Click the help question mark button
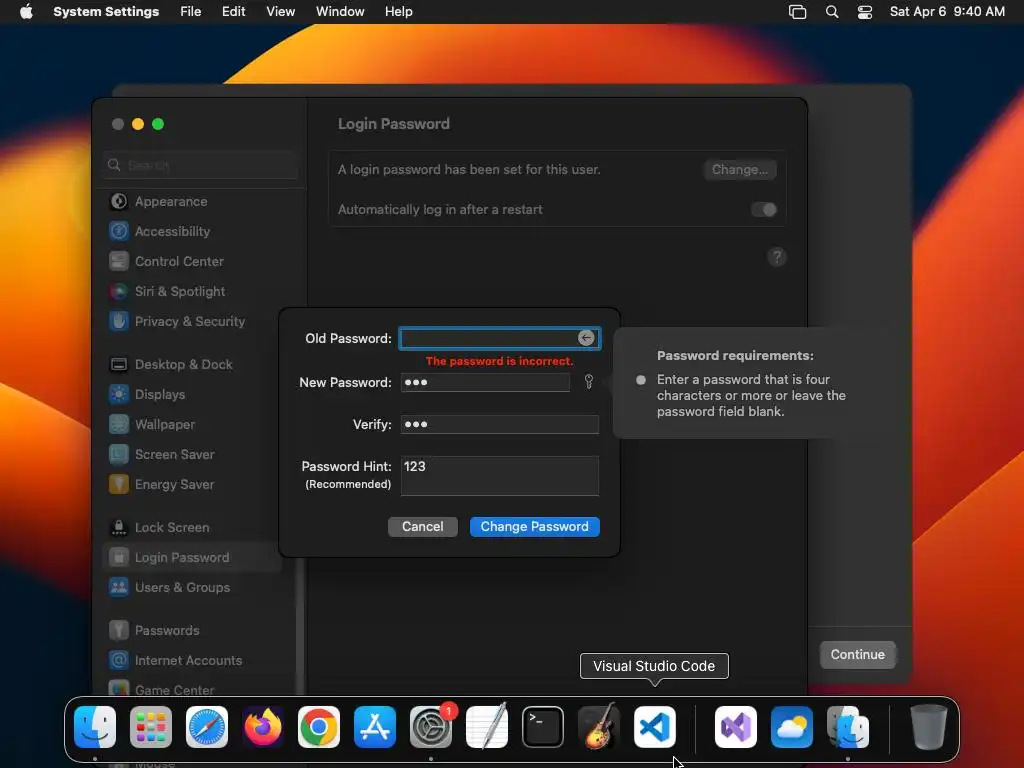Viewport: 1024px width, 768px height. point(776,257)
